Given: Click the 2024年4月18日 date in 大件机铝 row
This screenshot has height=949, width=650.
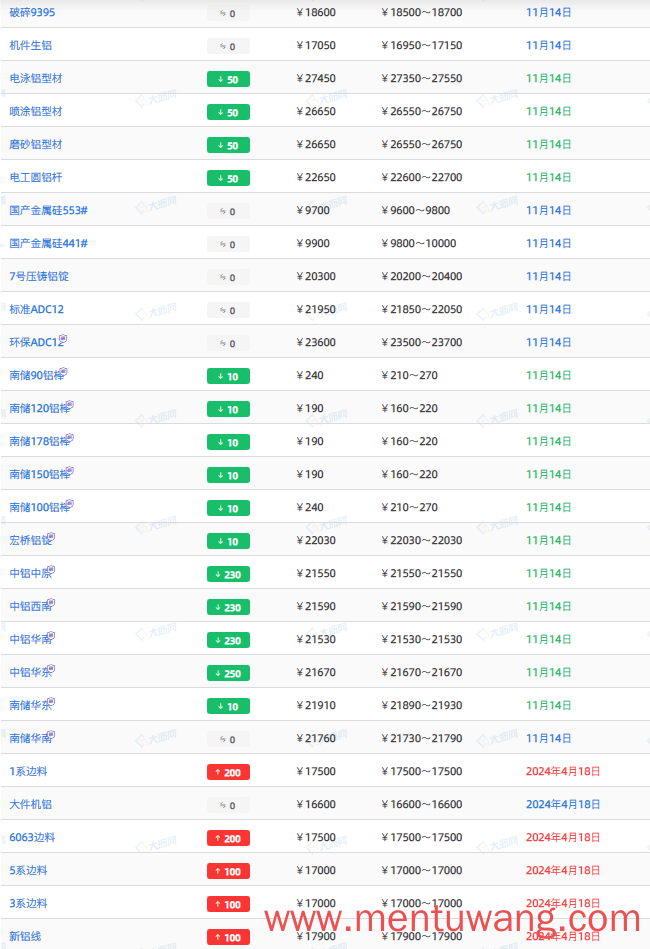Looking at the screenshot, I should 563,804.
